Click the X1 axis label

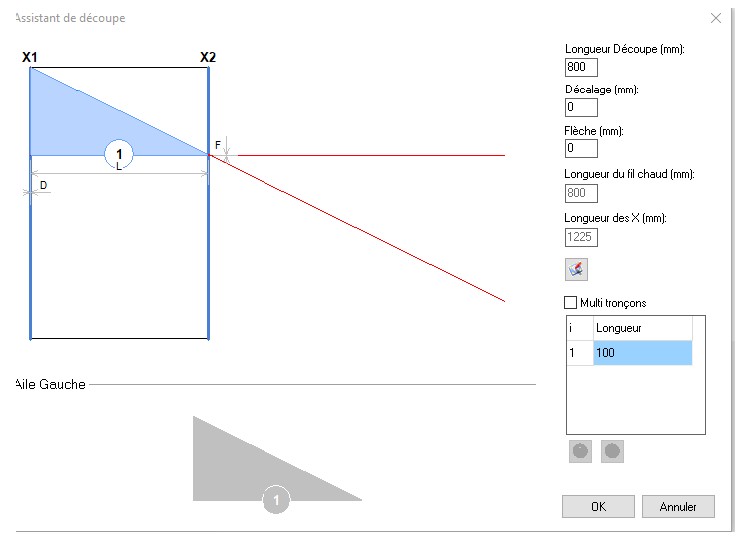[x=30, y=57]
